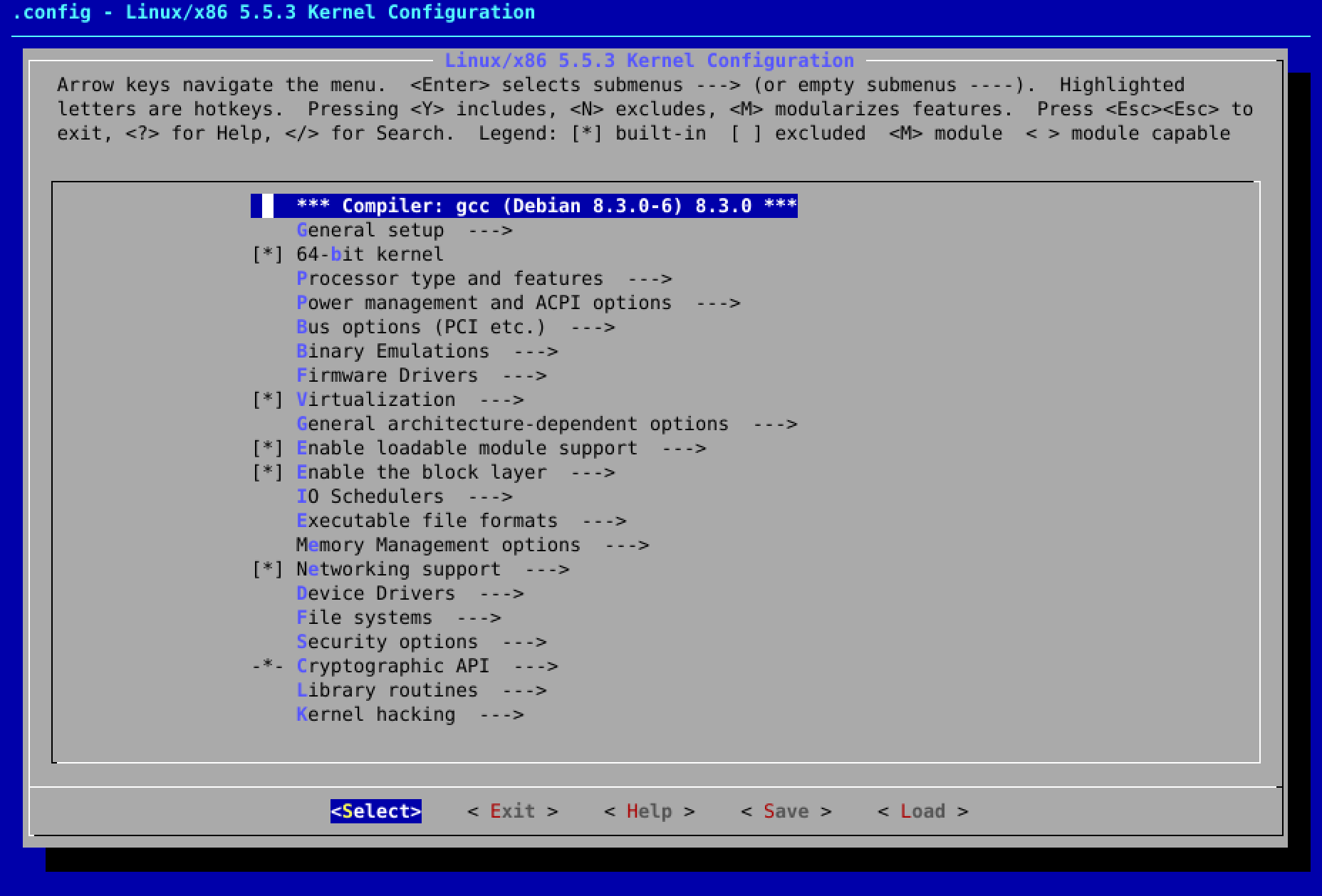Click the Bus options (PCI etc.) label
1322x896 pixels.
coord(421,327)
